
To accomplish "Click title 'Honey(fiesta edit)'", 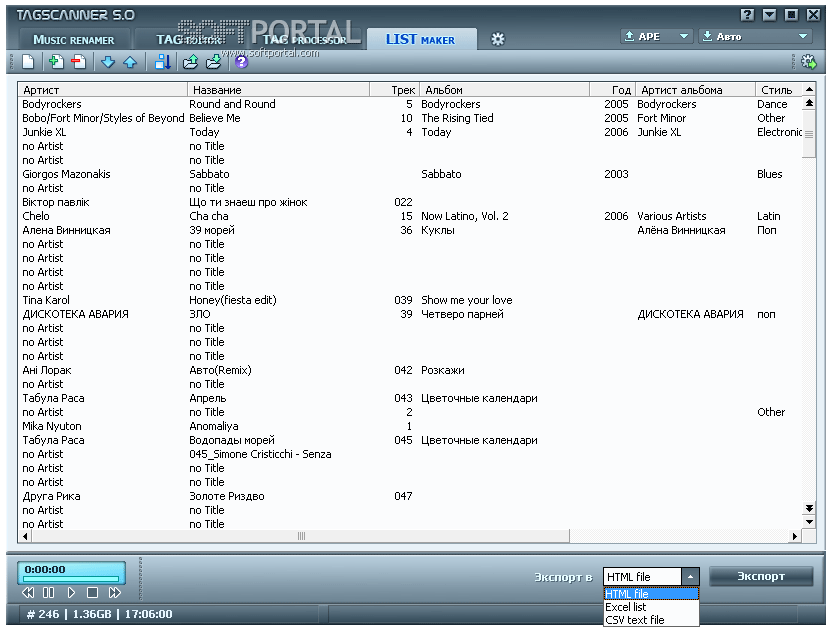I will (233, 300).
